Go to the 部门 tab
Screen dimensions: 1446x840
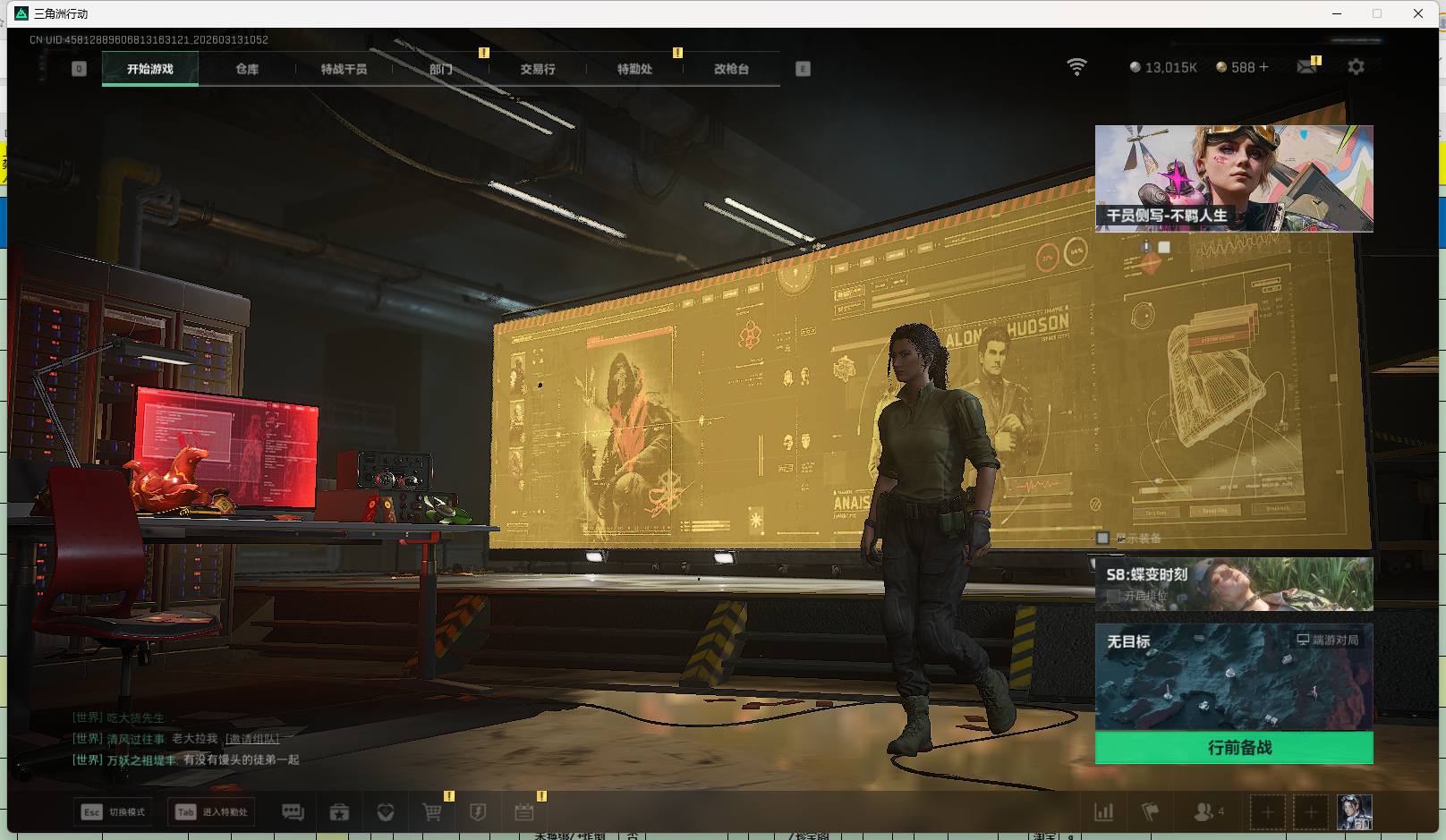(440, 69)
